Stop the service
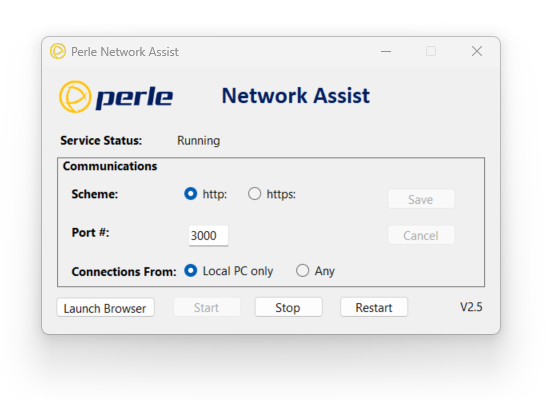548x401 pixels. tap(288, 308)
